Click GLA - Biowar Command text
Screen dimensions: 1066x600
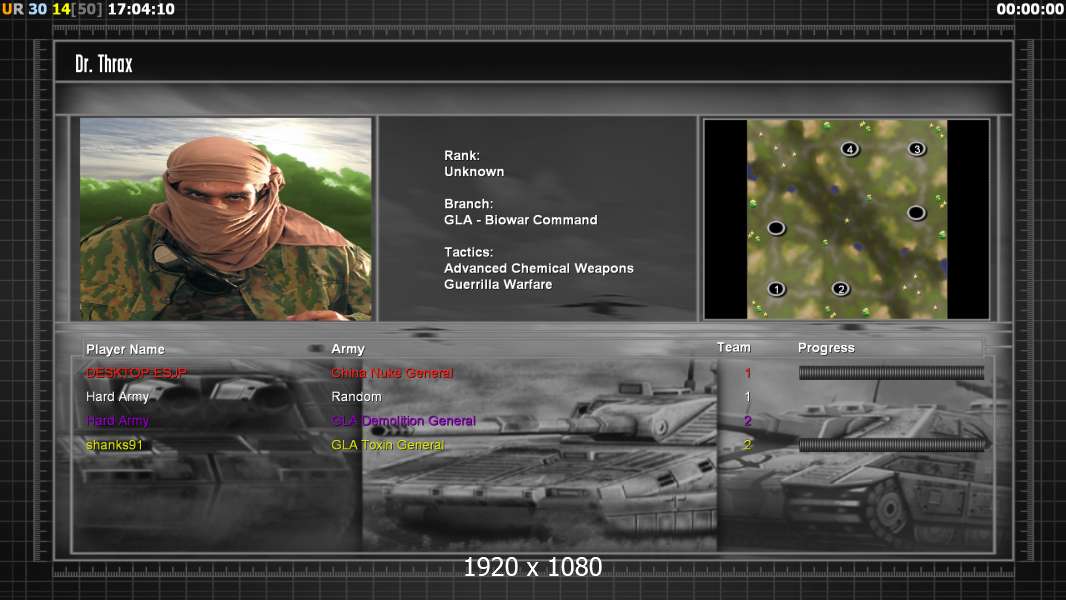(x=521, y=220)
